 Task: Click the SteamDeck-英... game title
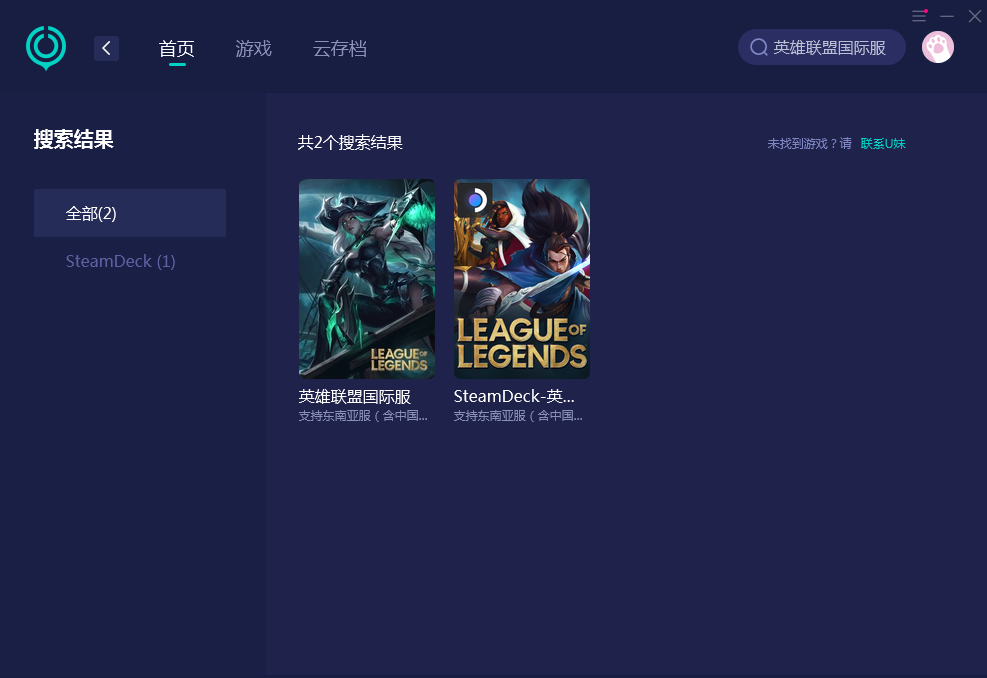point(514,397)
